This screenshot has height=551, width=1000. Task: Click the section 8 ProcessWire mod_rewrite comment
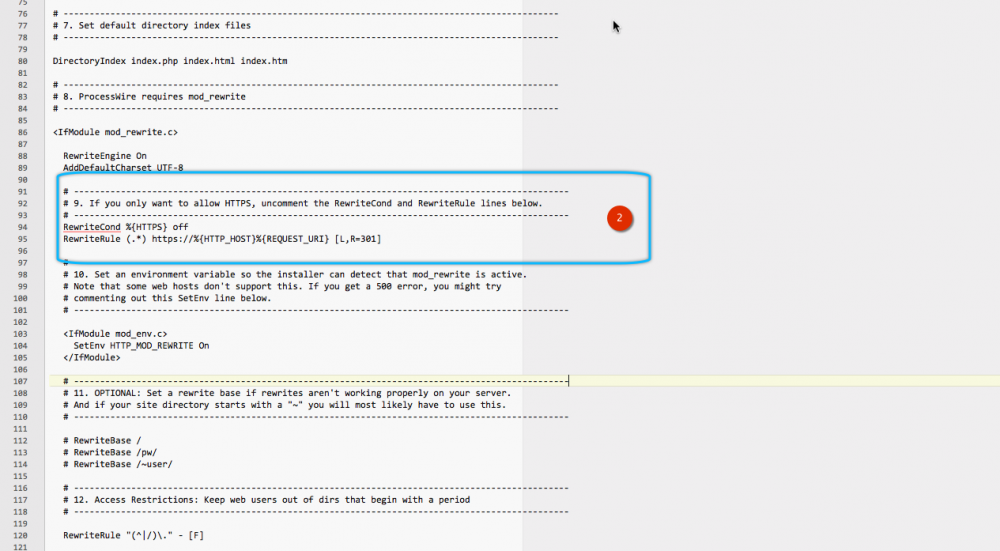coord(149,97)
